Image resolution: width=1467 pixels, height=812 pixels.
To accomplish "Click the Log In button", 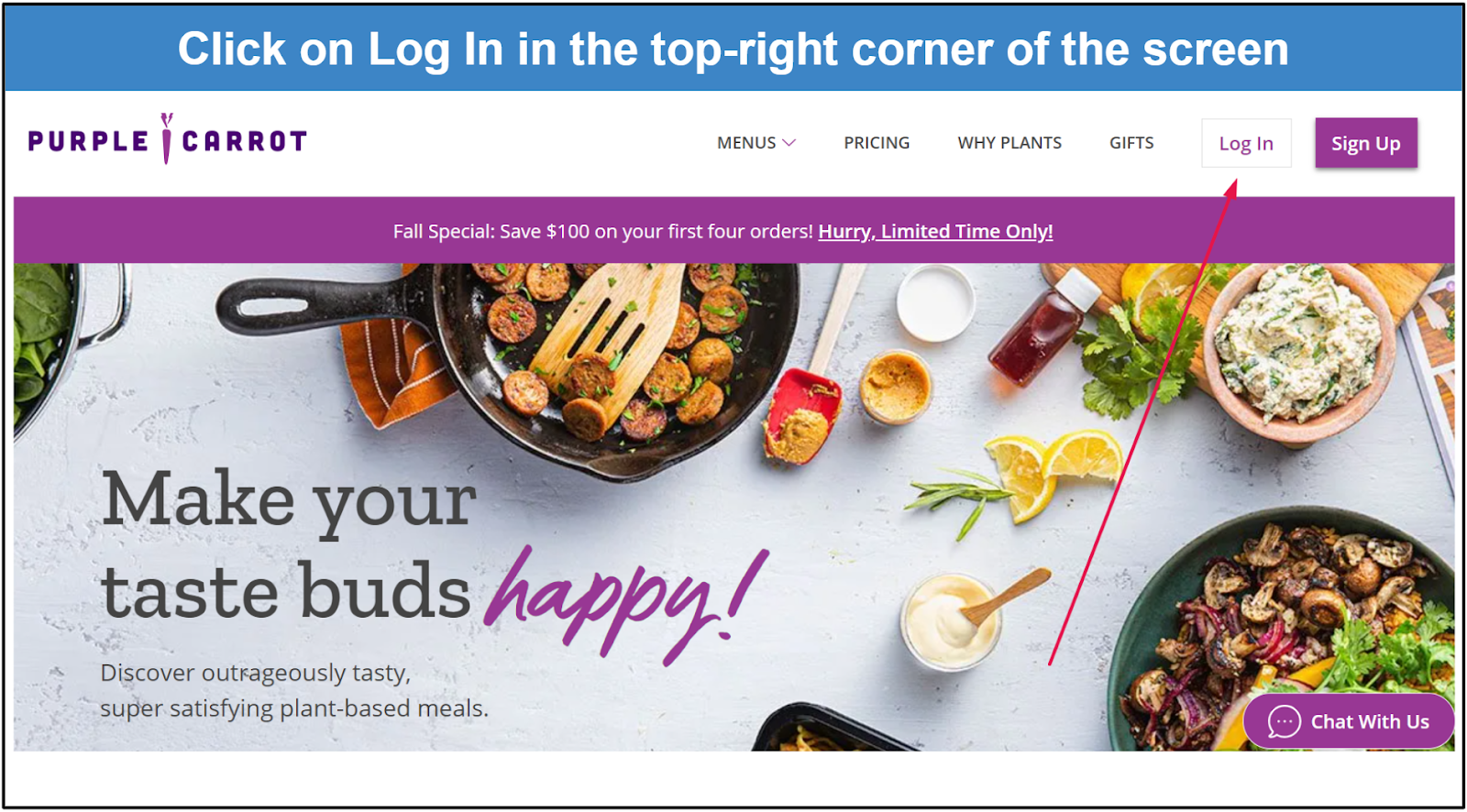I will [x=1246, y=143].
